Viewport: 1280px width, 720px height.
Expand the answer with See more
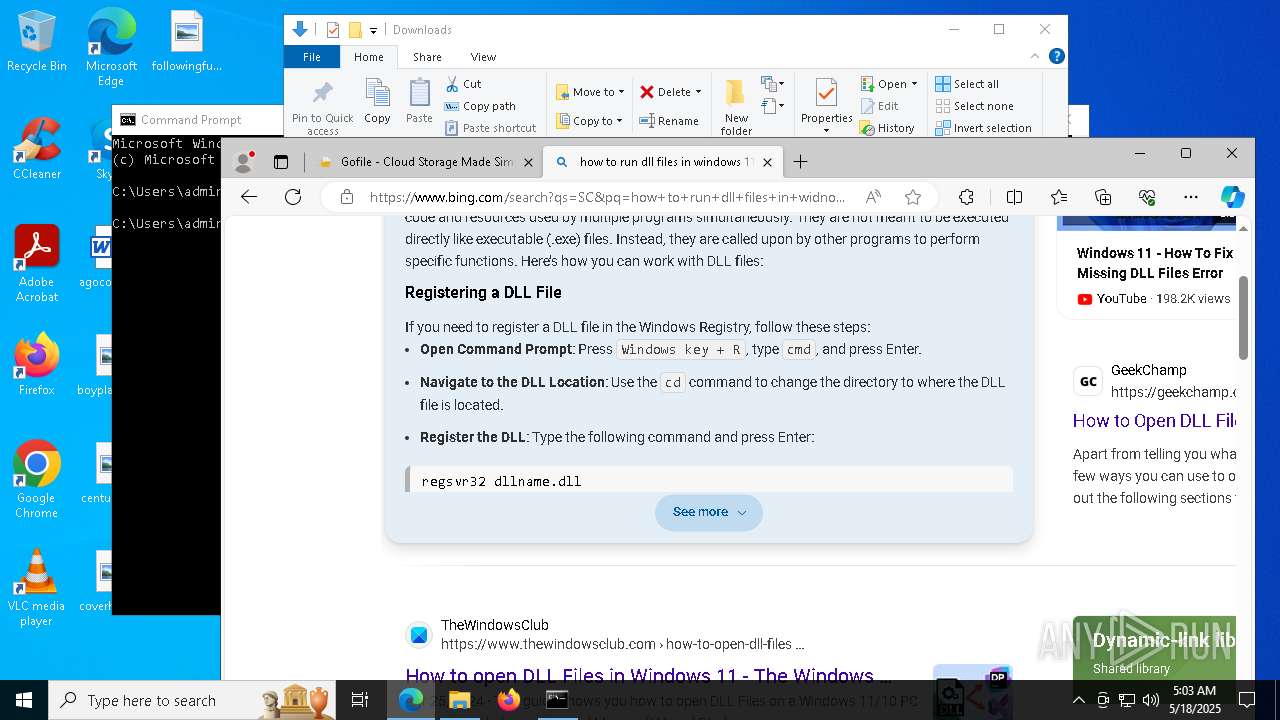coord(708,512)
